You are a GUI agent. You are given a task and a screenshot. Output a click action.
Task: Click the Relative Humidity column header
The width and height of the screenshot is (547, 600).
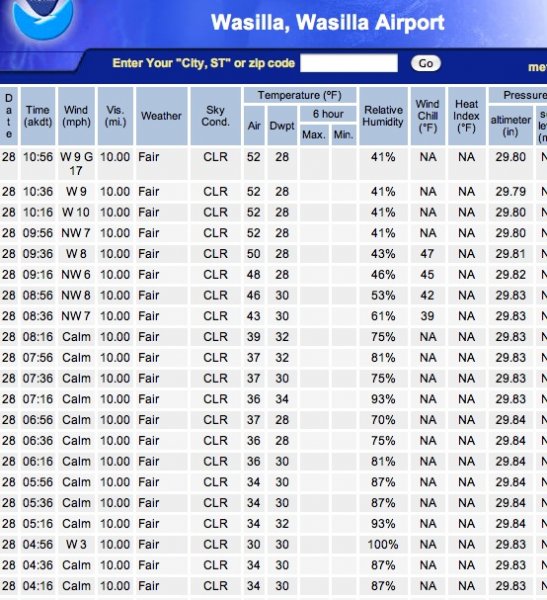click(383, 116)
